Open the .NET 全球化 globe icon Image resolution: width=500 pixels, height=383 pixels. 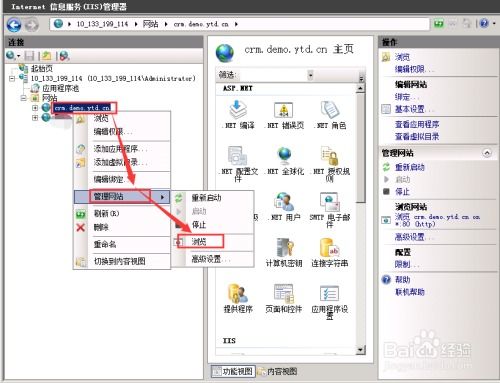284,156
